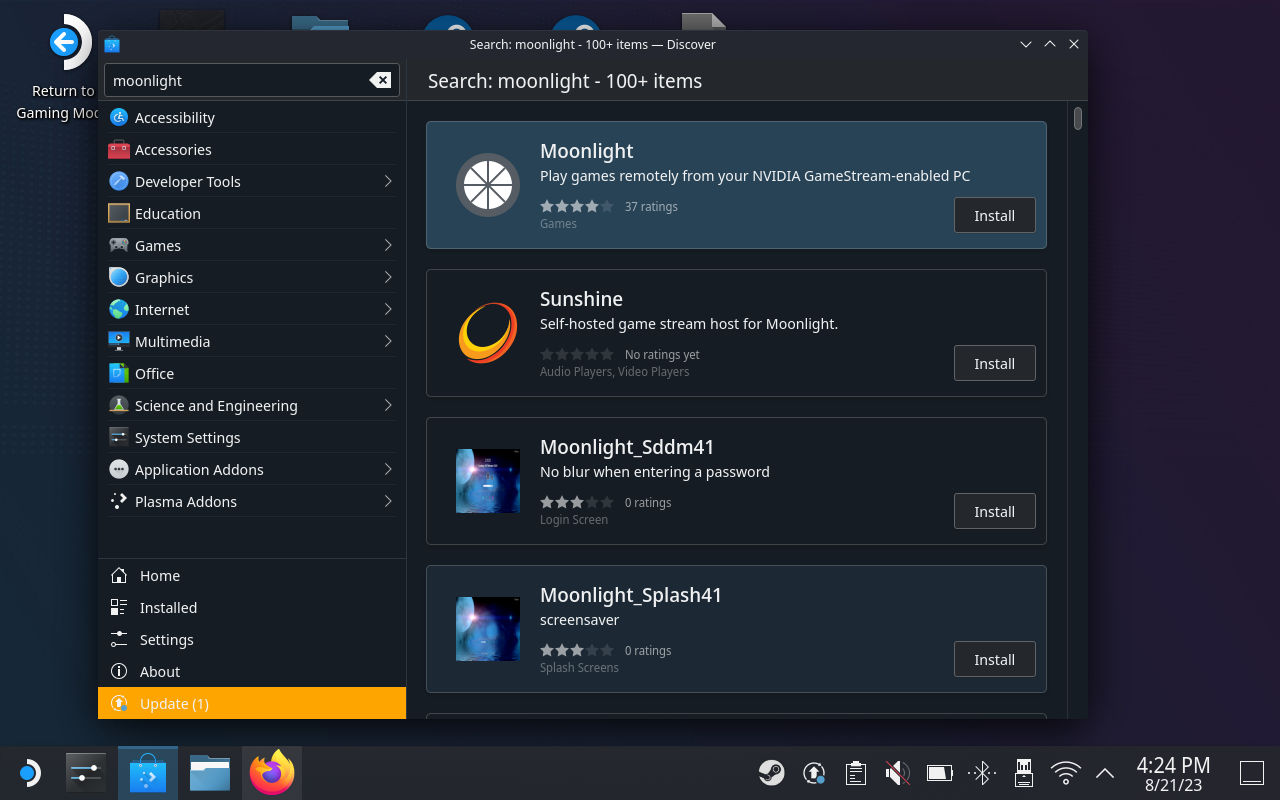Viewport: 1280px width, 800px height.
Task: Click the Moonlight app icon
Action: (x=488, y=185)
